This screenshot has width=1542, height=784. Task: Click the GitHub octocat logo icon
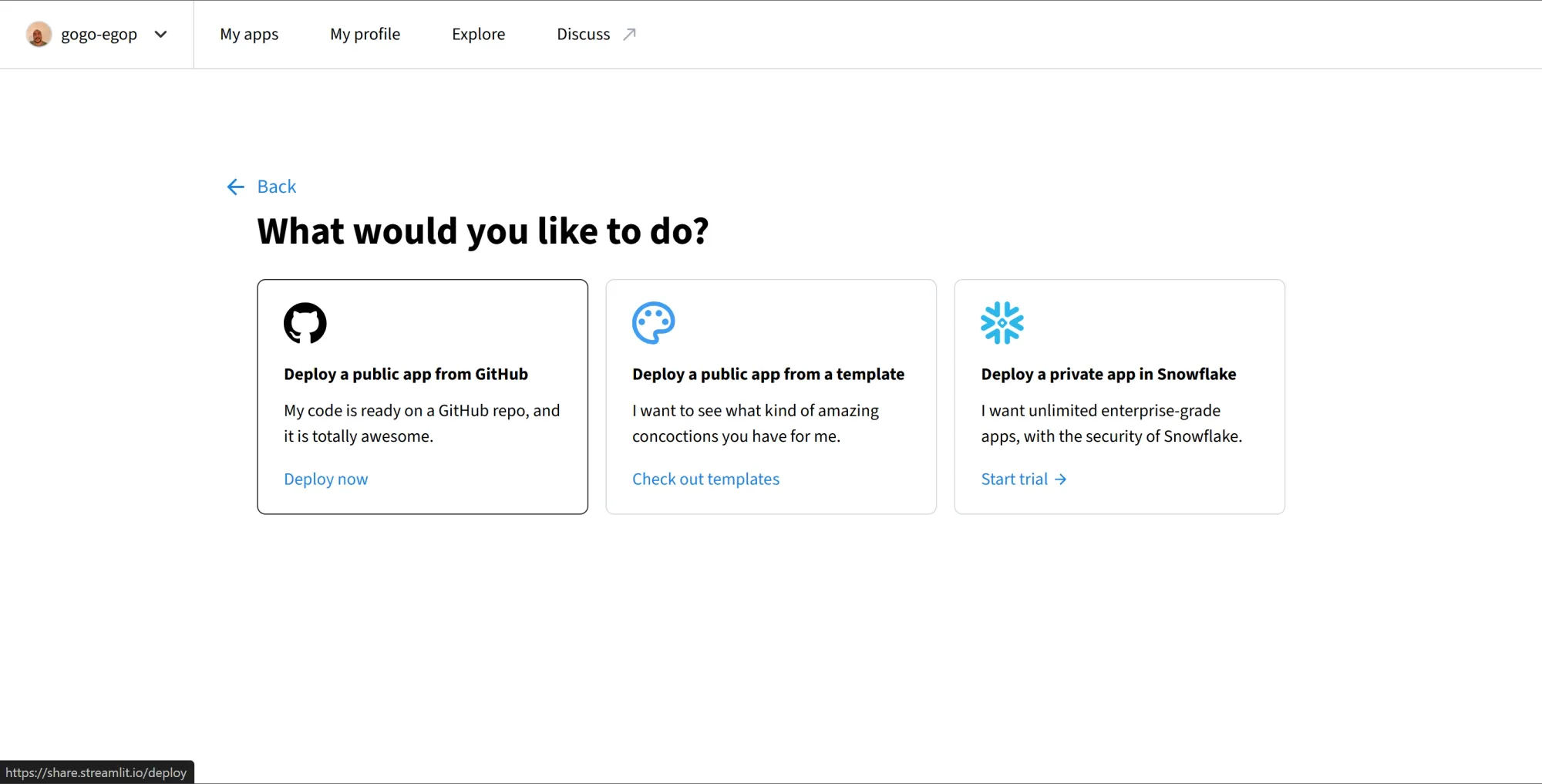coord(305,322)
